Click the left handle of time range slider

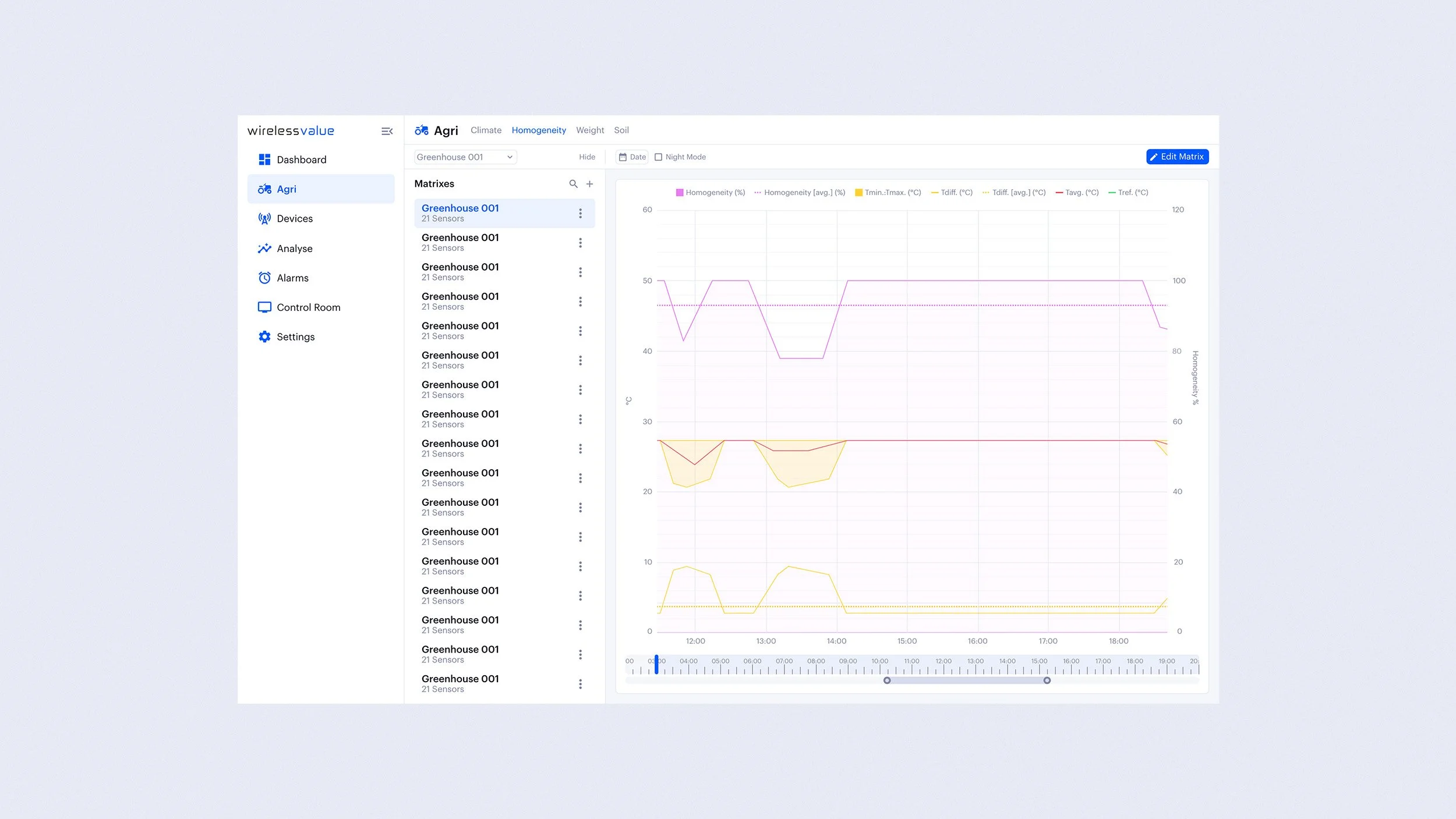[x=886, y=680]
